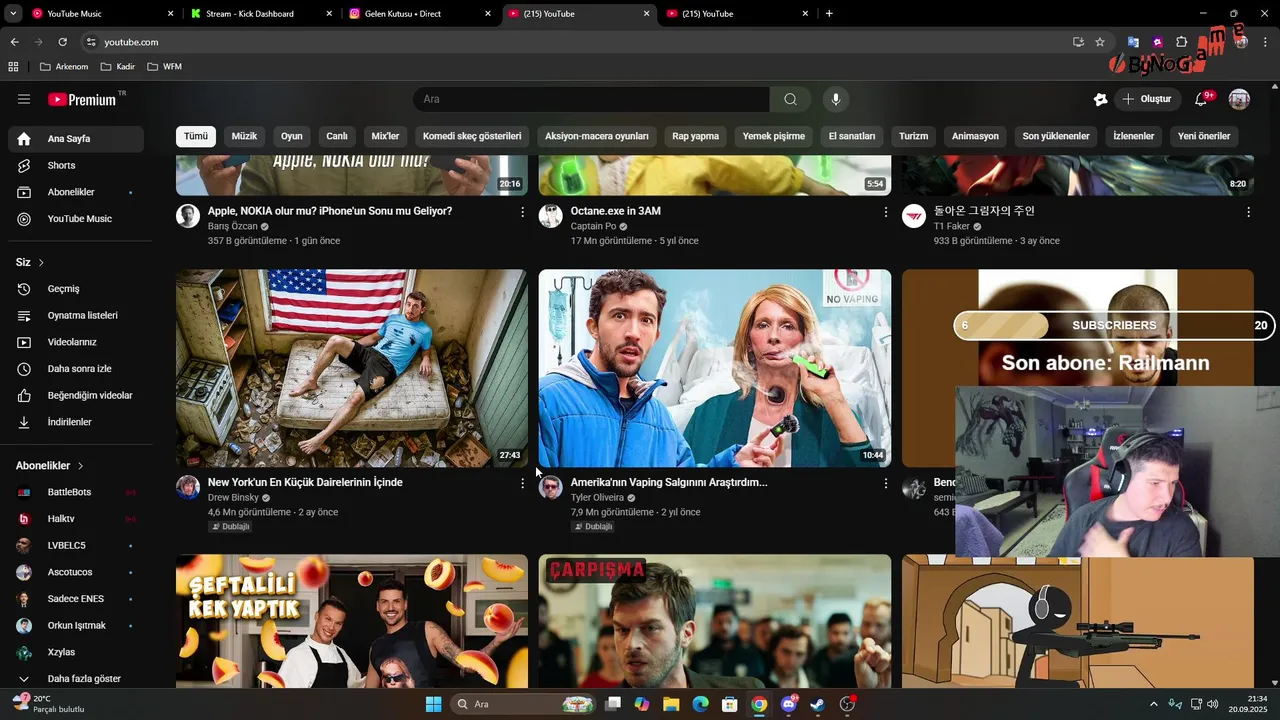The width and height of the screenshot is (1280, 720).
Task: Open Videolarınız page
Action: [76, 342]
